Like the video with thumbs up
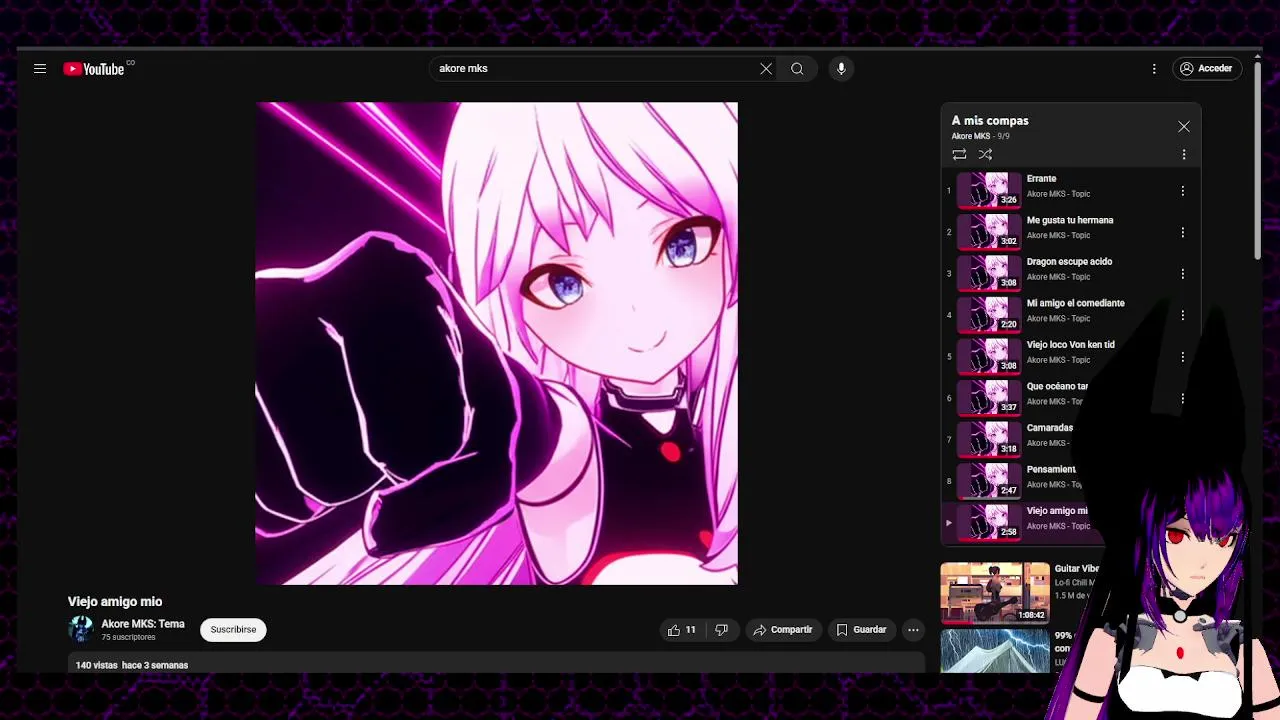Screen dimensions: 1280x720 (682, 630)
